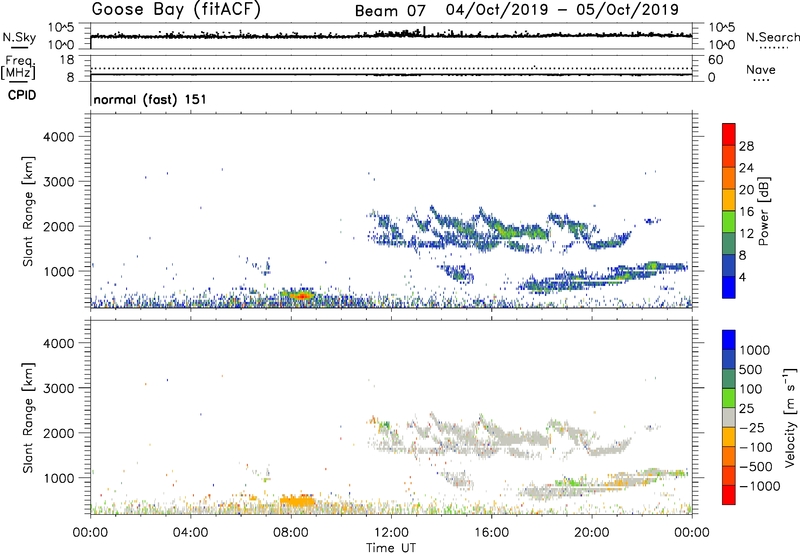Click the '1000' tick on velocity scale

point(754,350)
